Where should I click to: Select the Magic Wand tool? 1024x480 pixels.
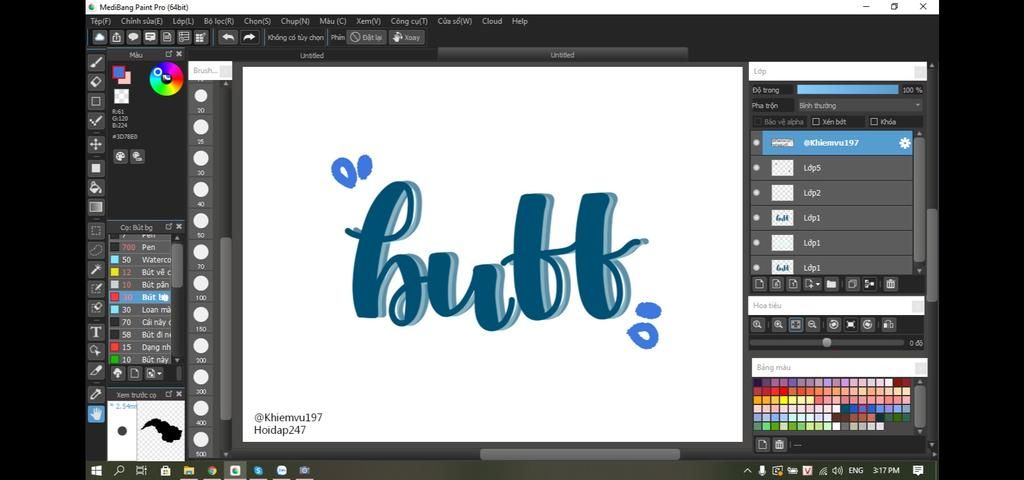coord(96,269)
